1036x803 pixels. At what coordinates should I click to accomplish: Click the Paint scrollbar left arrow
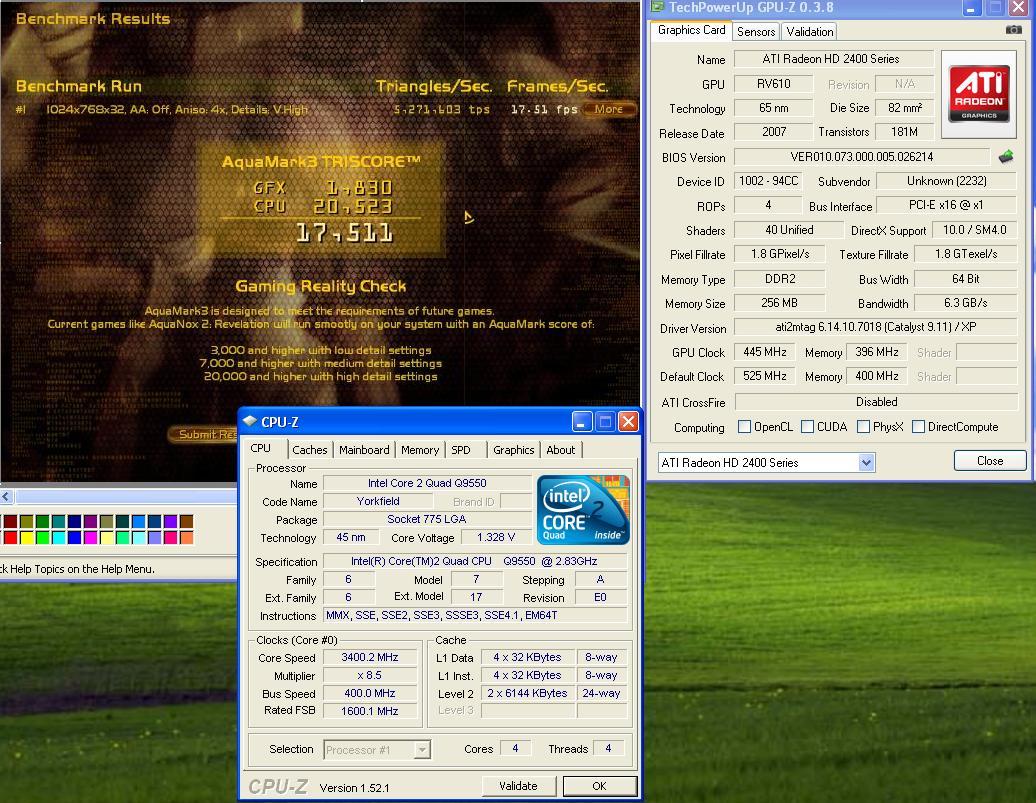(6, 496)
